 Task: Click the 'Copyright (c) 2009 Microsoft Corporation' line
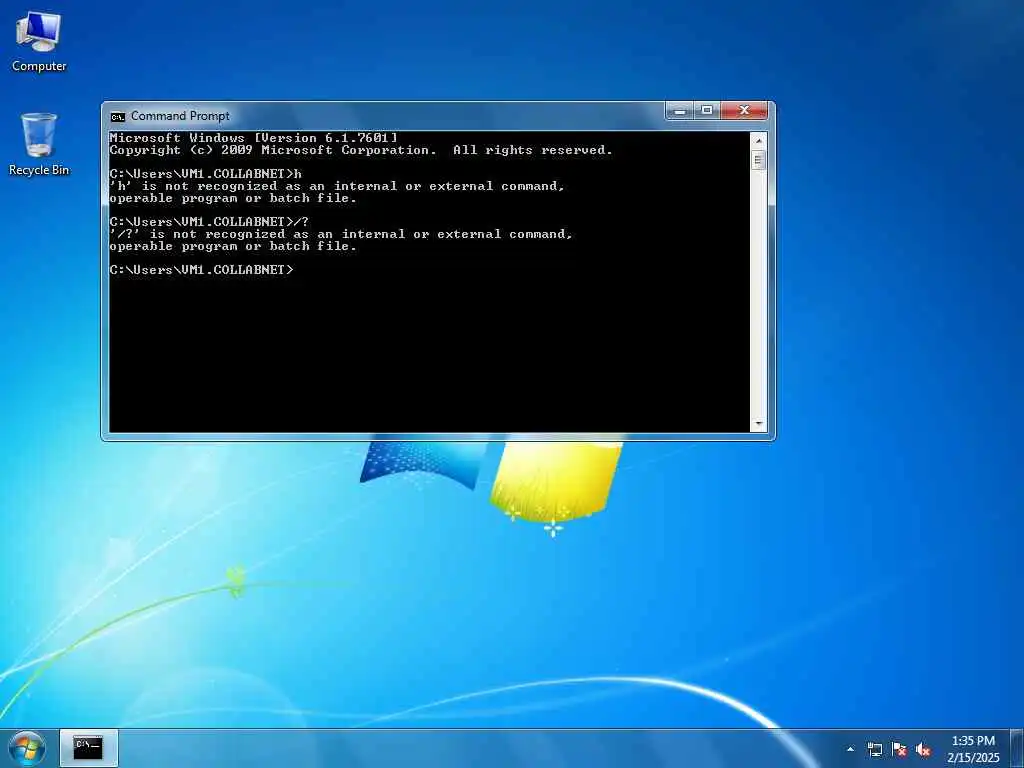pos(361,150)
